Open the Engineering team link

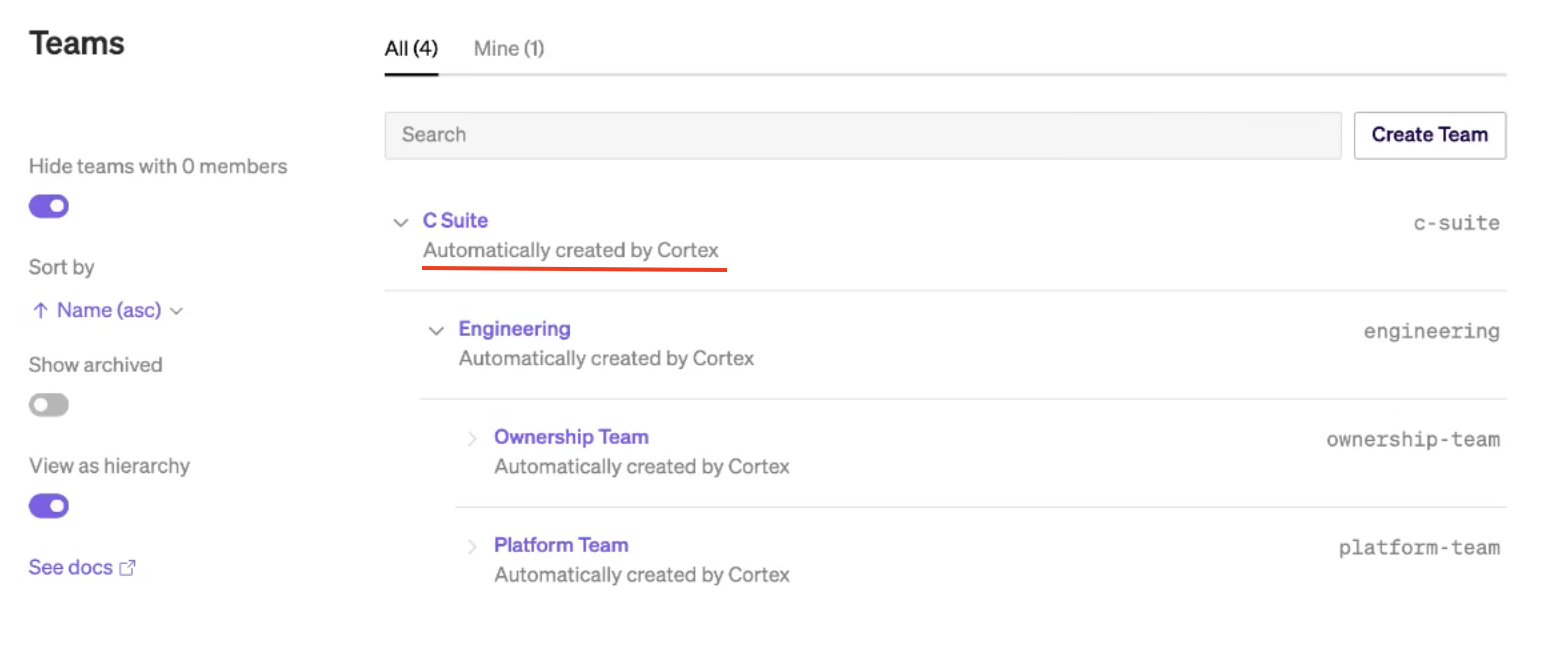click(514, 329)
